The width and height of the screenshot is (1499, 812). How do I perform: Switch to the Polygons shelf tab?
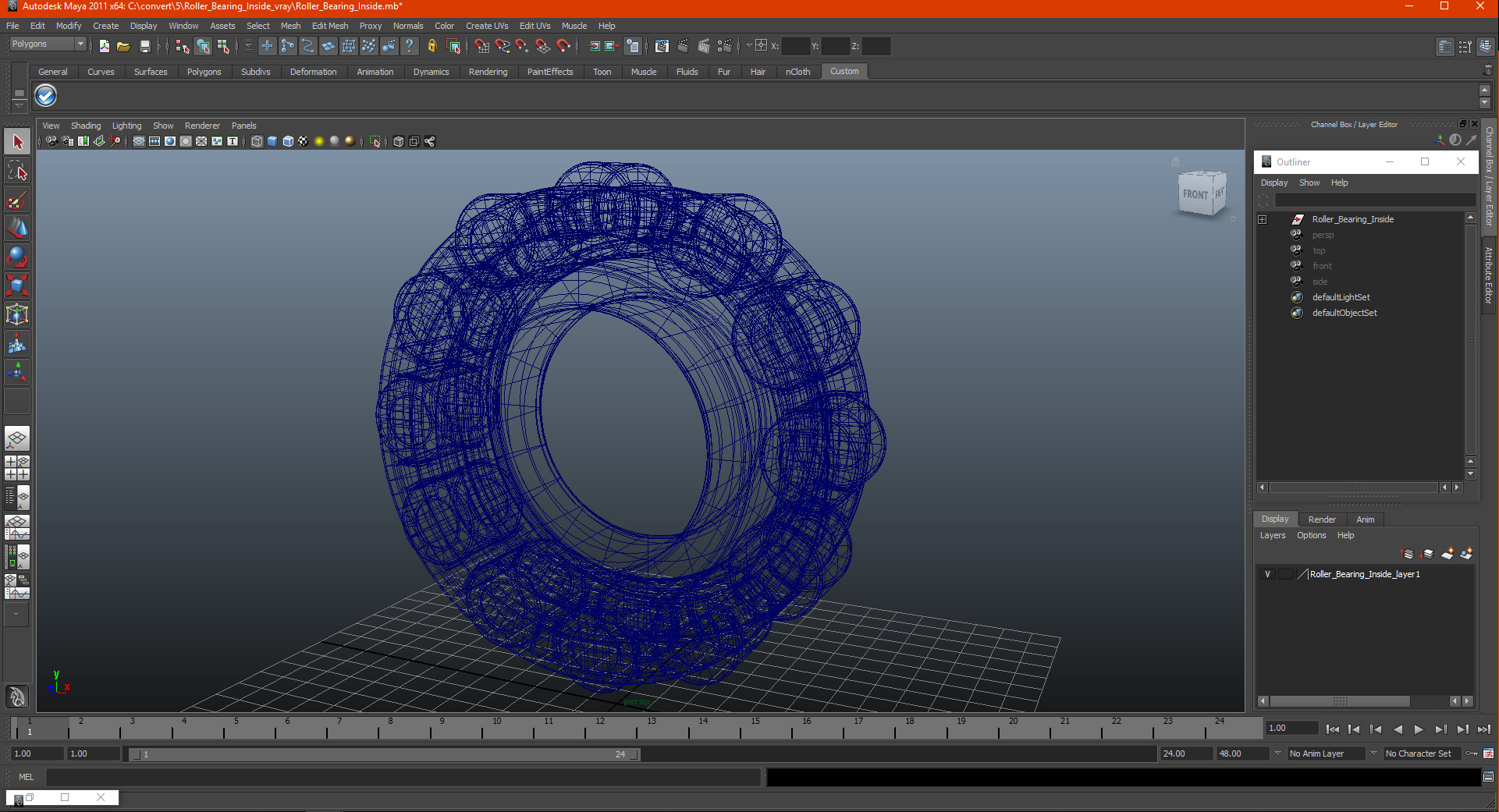click(204, 72)
